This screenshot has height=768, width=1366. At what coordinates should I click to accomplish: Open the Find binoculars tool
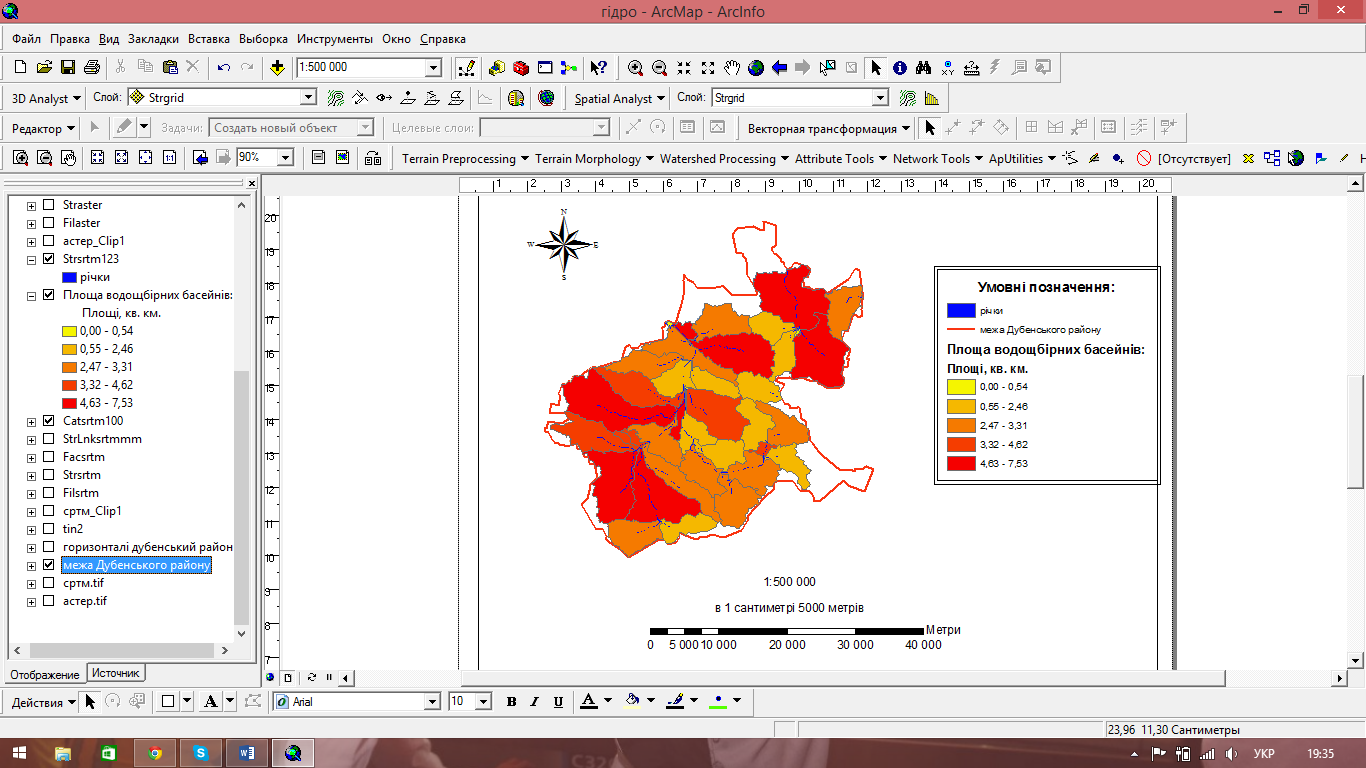(x=923, y=68)
